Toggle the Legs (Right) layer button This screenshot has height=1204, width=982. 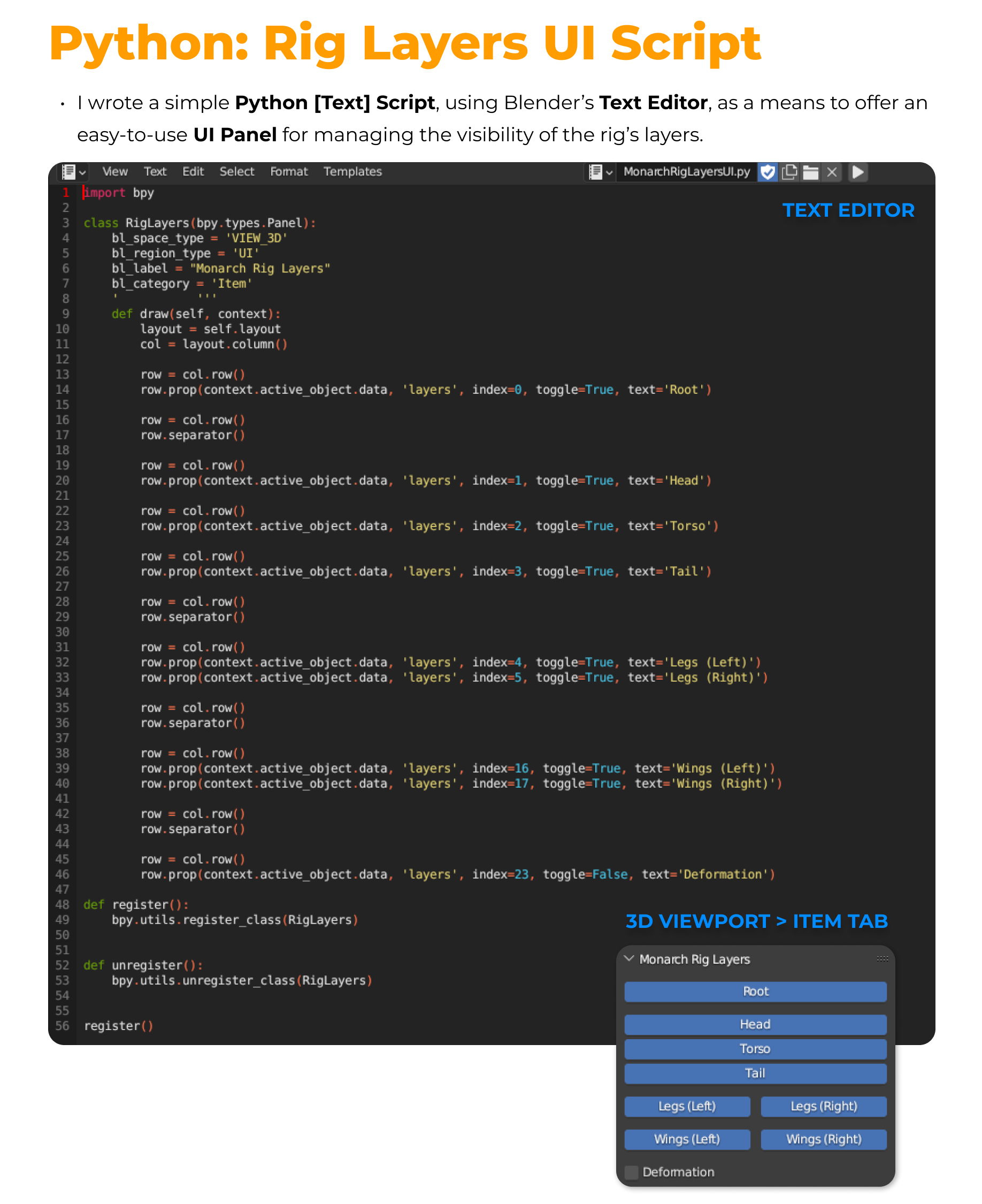tap(824, 1106)
